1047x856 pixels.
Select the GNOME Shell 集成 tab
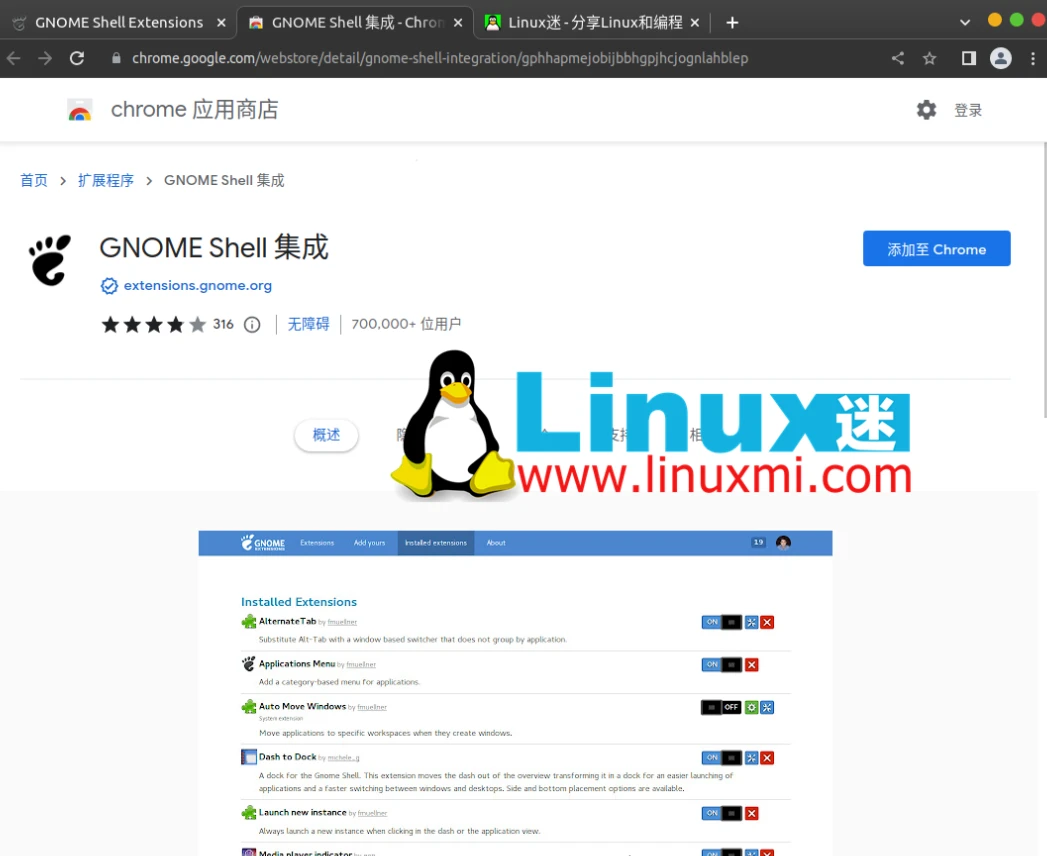pyautogui.click(x=357, y=23)
